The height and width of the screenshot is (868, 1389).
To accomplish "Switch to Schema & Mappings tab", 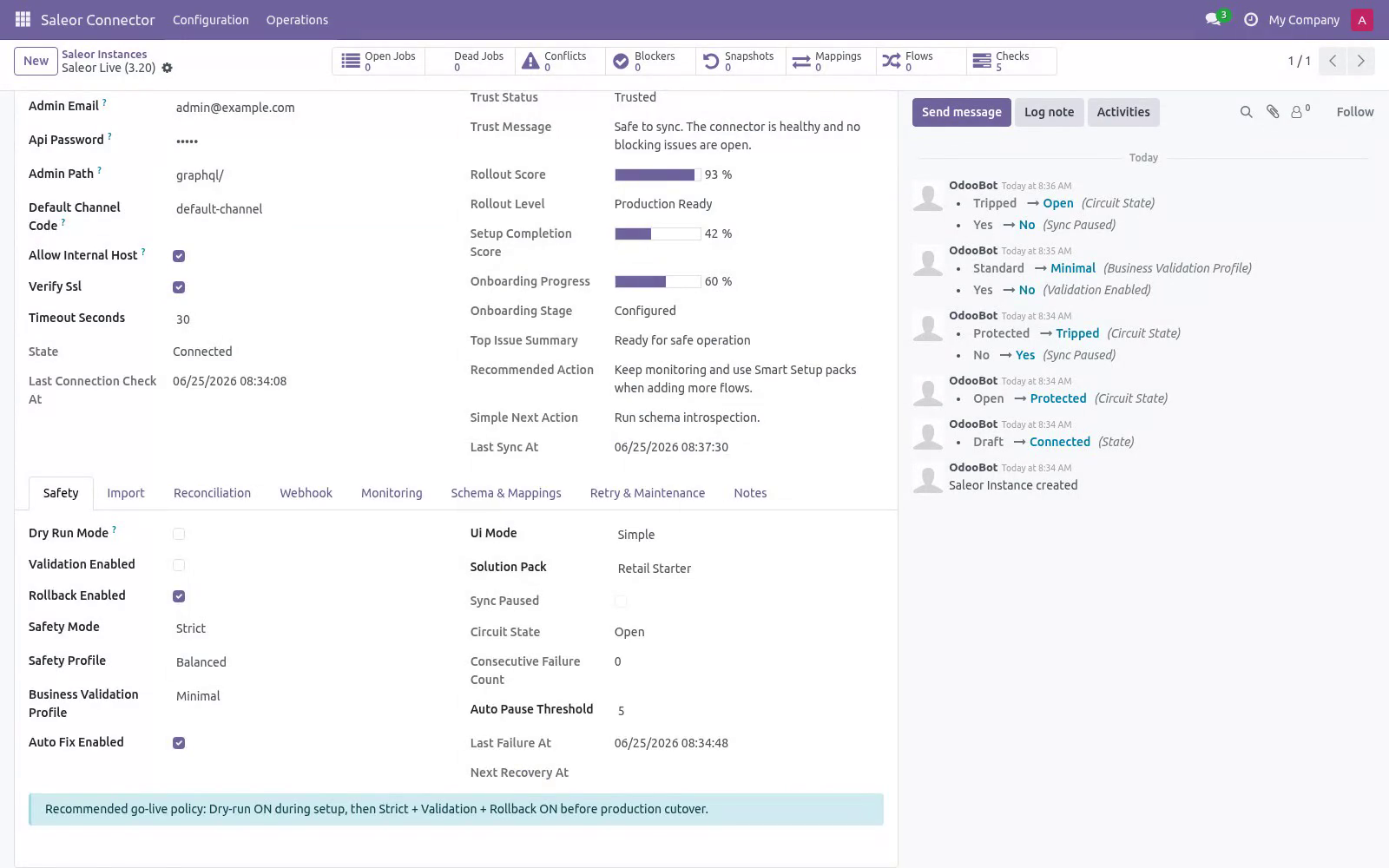I will click(x=506, y=493).
